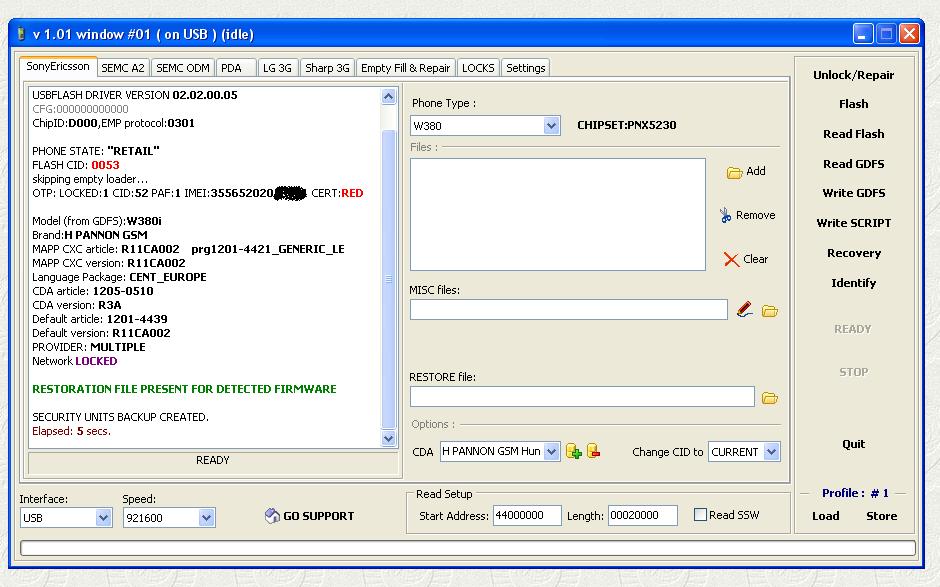Switch to the SEMC A2 tab
Image resolution: width=940 pixels, height=587 pixels.
coord(123,68)
